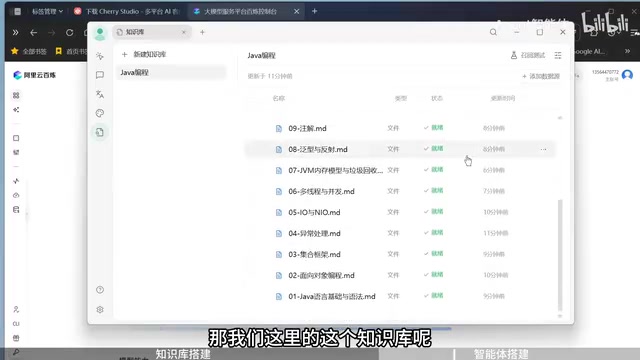Add a new tab with the plus in Cherry Studio
Image resolution: width=640 pixels, height=360 pixels.
pos(202,32)
